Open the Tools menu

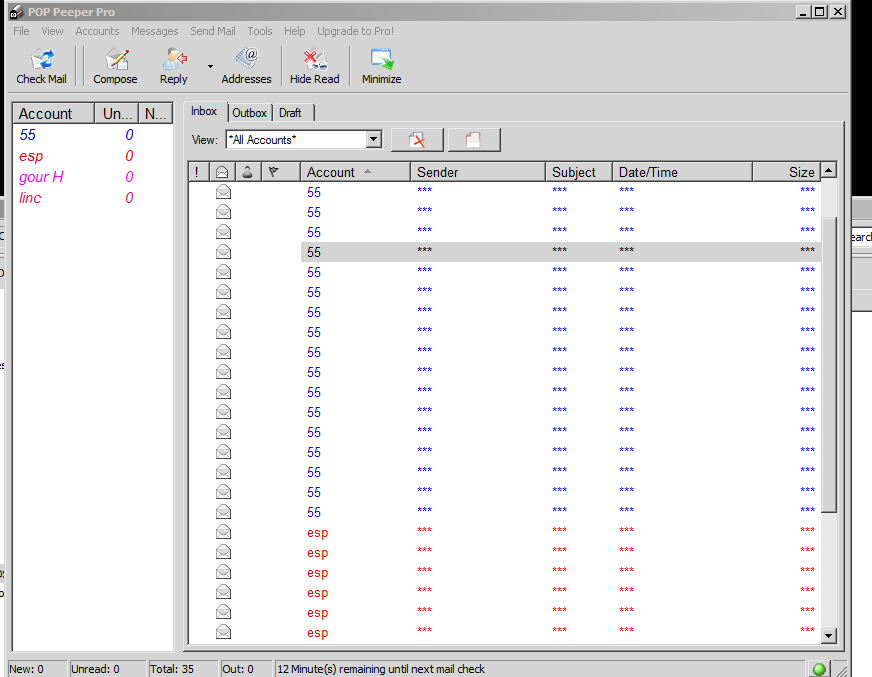(260, 31)
